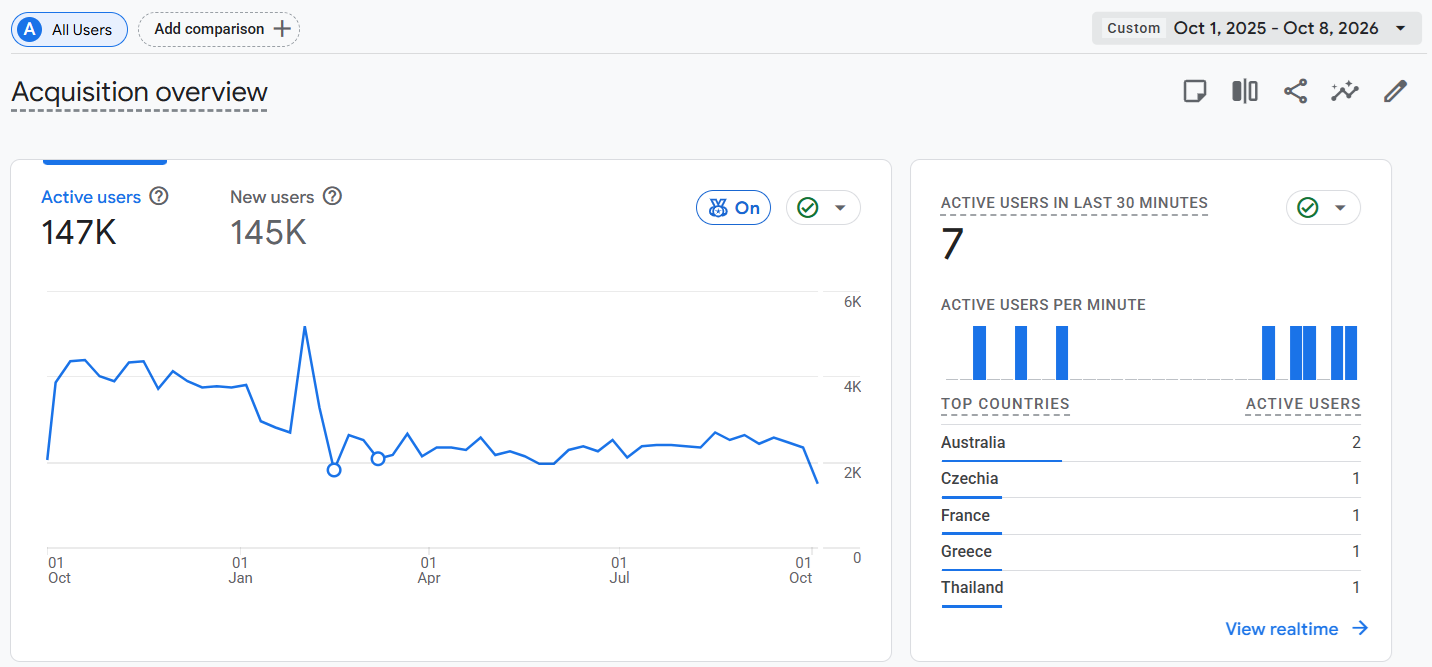Screen dimensions: 1432x667
Task: Click the Greece country row
Action: pos(1151,552)
